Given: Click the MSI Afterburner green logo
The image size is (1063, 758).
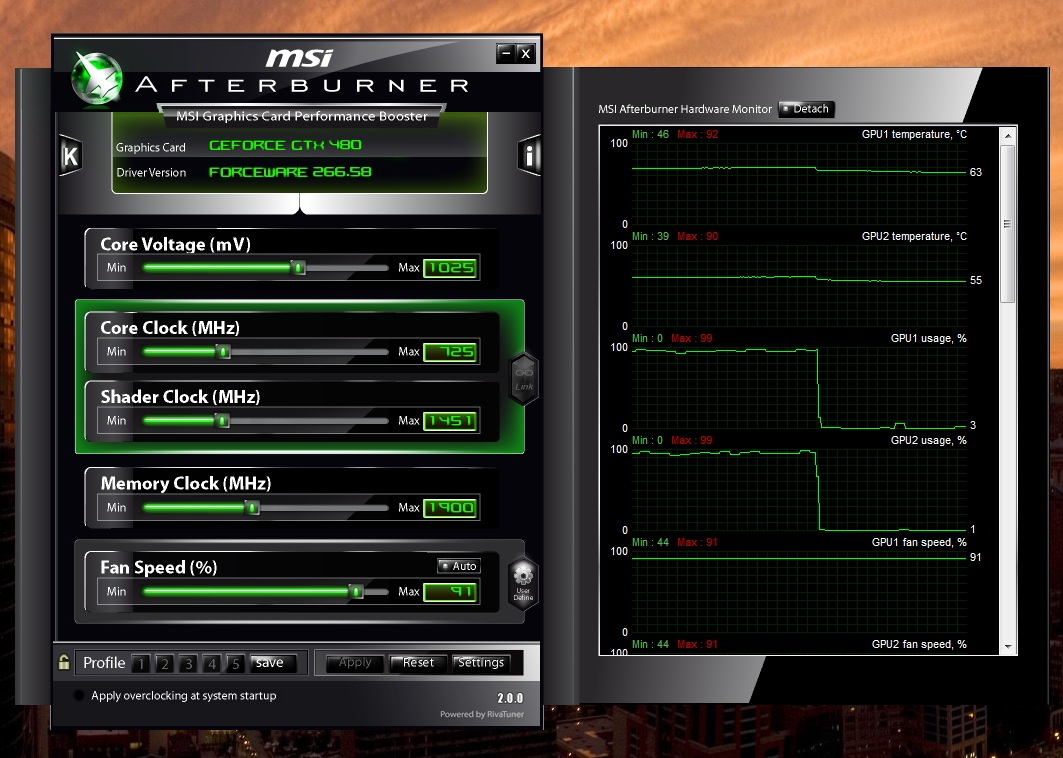Looking at the screenshot, I should click(x=97, y=78).
